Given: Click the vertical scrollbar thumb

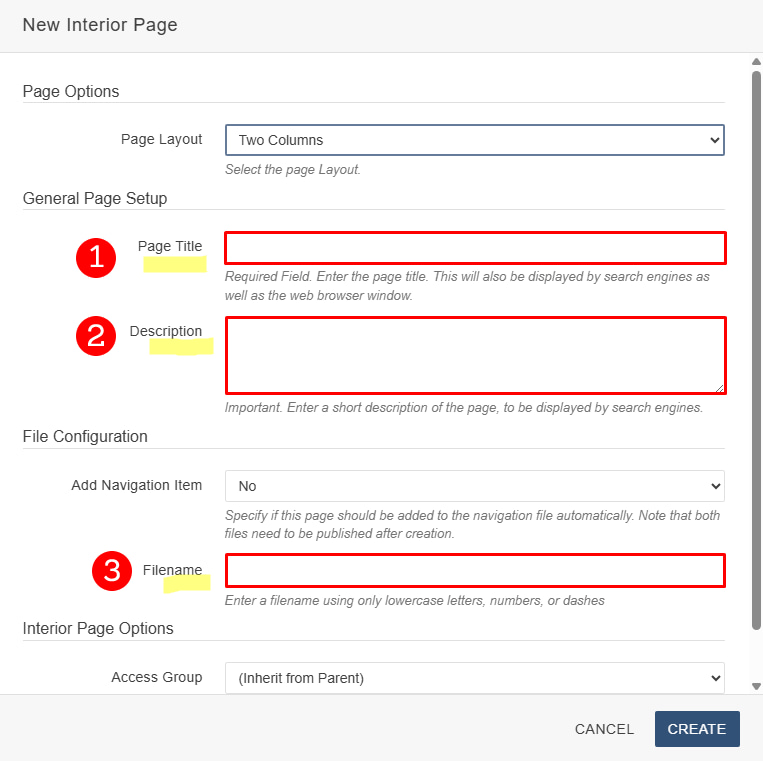Looking at the screenshot, I should coord(756,350).
